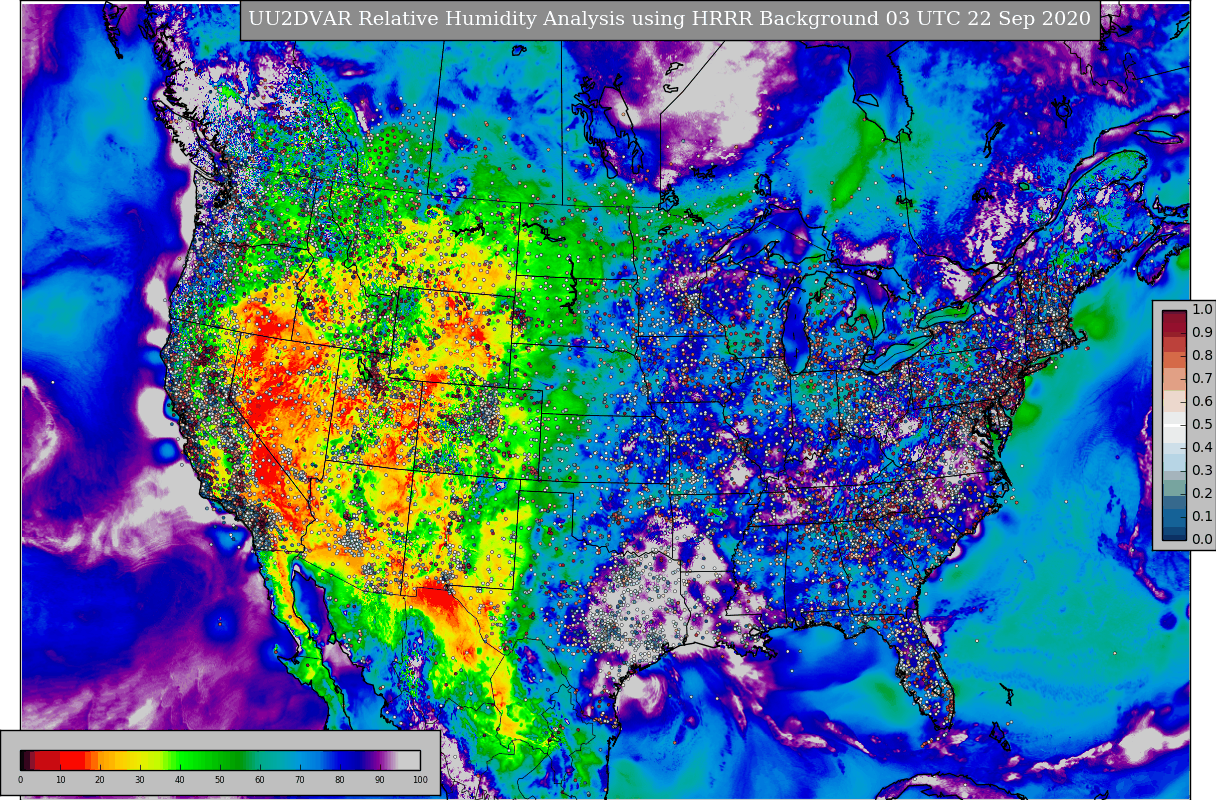
Task: Click the '40' tick label on humidity colorbar
Action: point(180,780)
